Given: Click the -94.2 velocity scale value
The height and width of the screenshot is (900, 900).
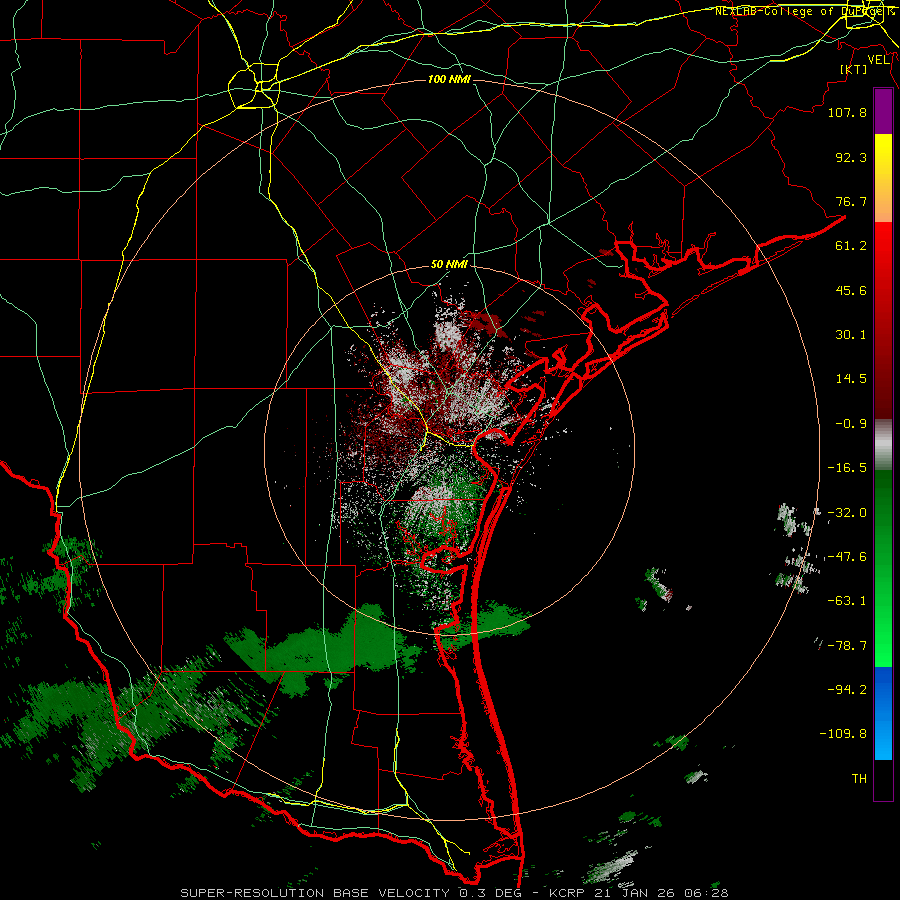Looking at the screenshot, I should [847, 689].
